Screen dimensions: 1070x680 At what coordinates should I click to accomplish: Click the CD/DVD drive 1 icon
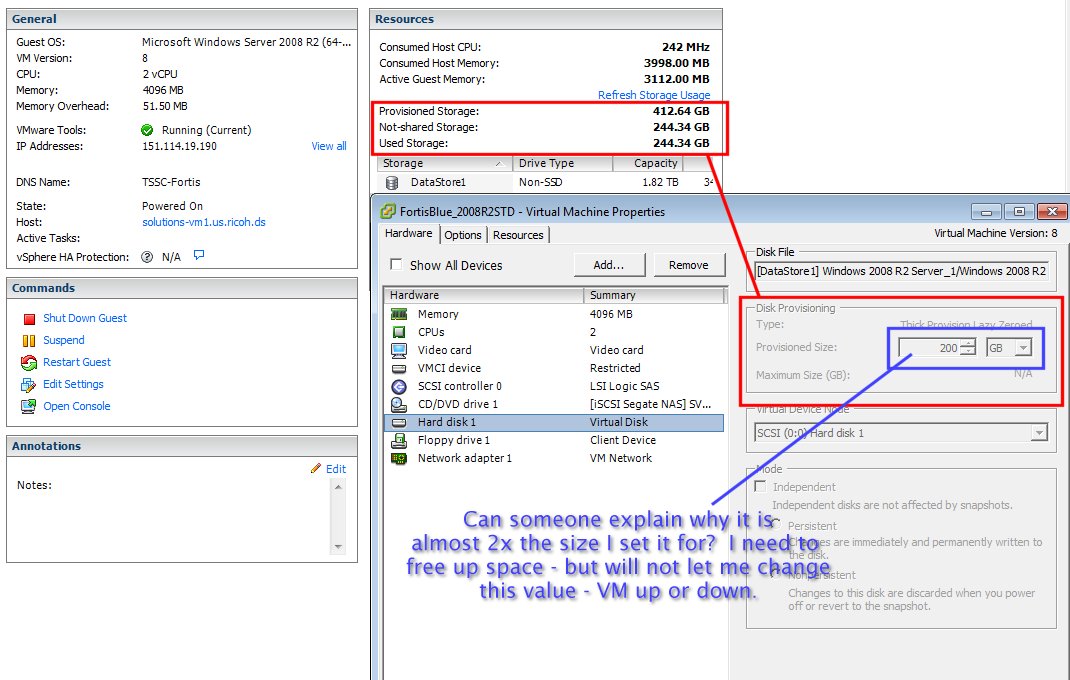pos(399,404)
